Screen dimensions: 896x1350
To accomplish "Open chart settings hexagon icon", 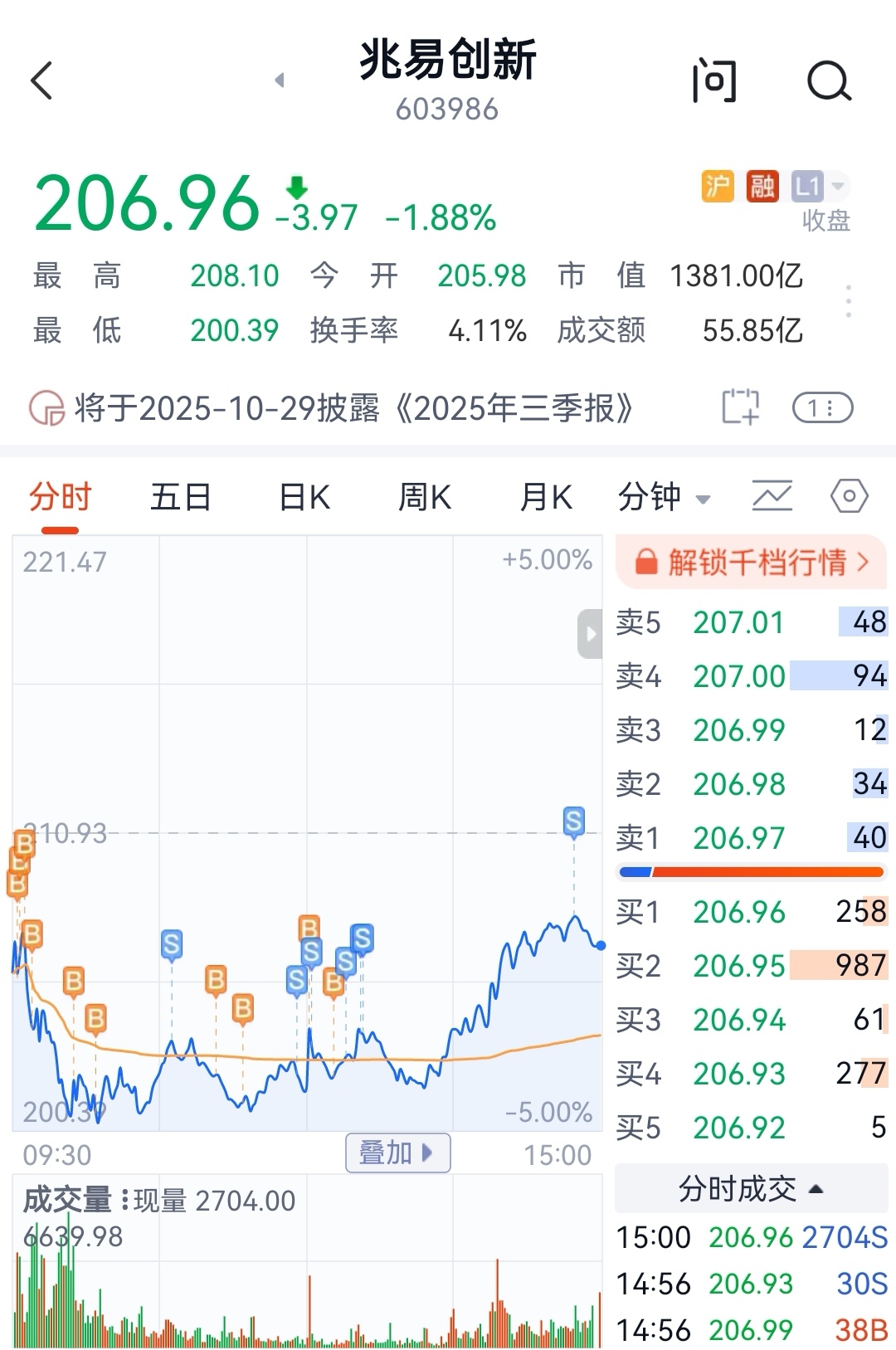I will click(x=849, y=497).
